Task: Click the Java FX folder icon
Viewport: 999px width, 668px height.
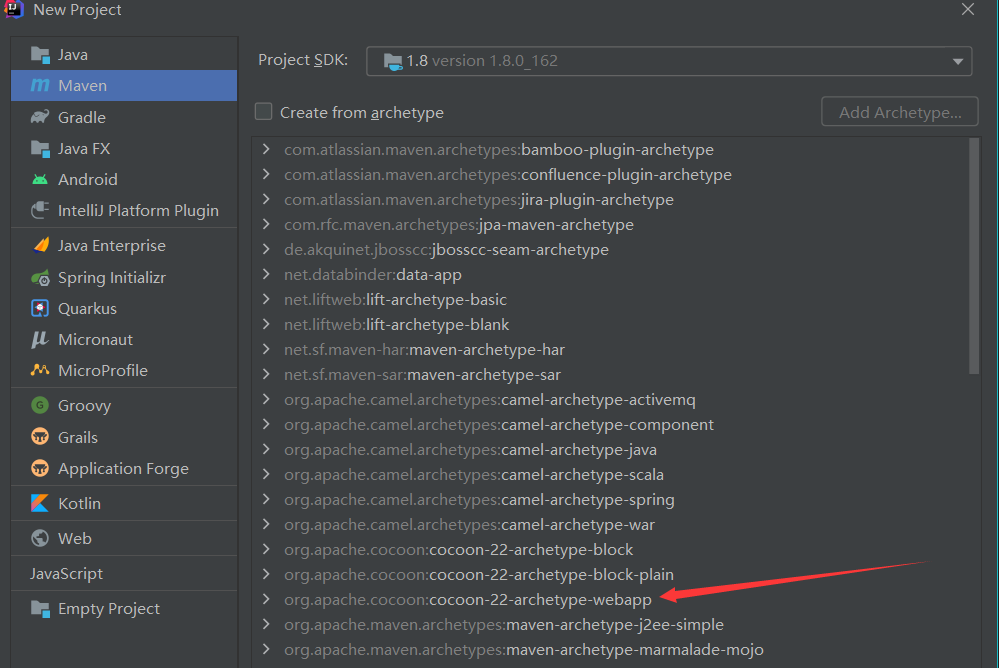Action: point(40,149)
